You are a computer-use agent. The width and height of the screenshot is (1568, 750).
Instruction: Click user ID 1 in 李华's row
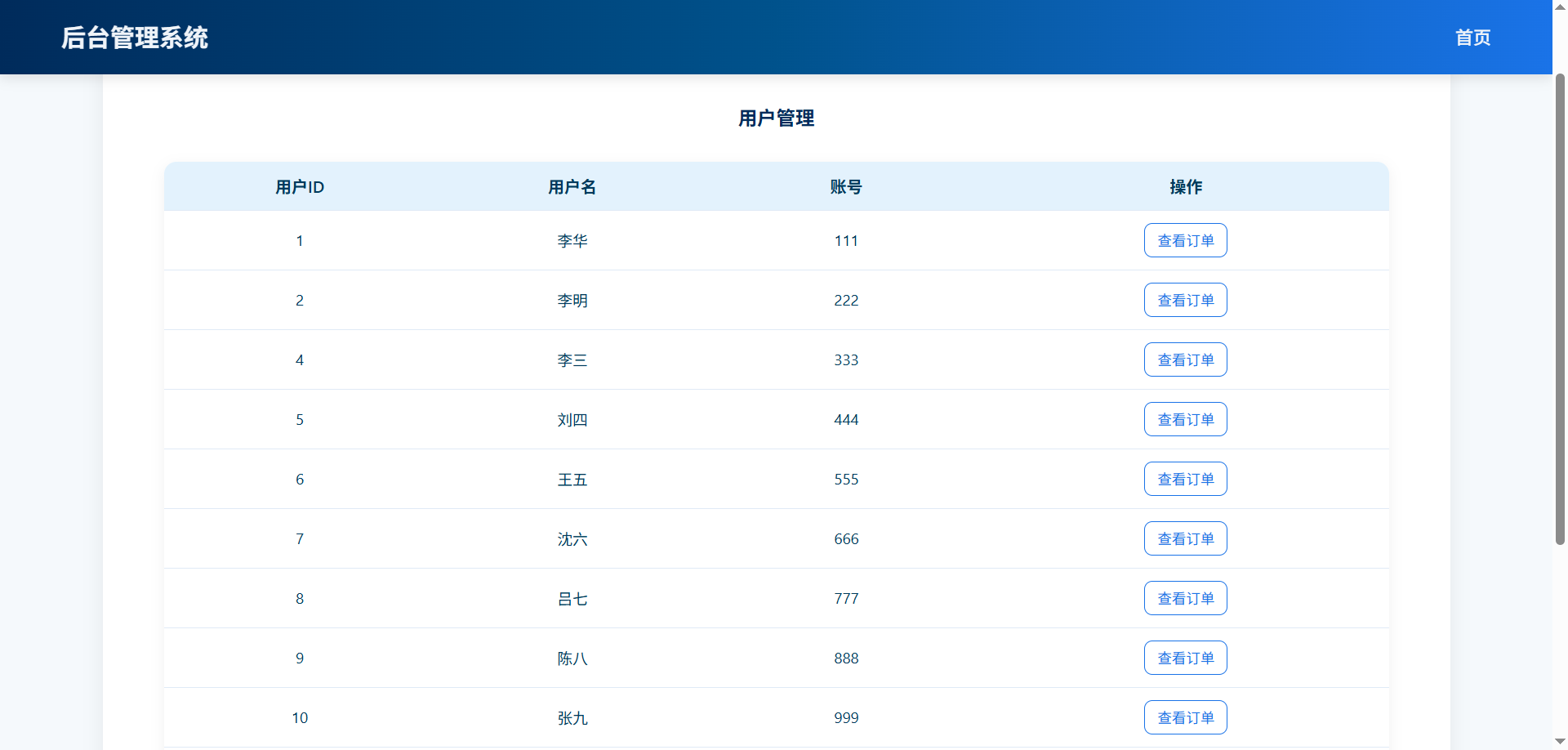(x=300, y=241)
